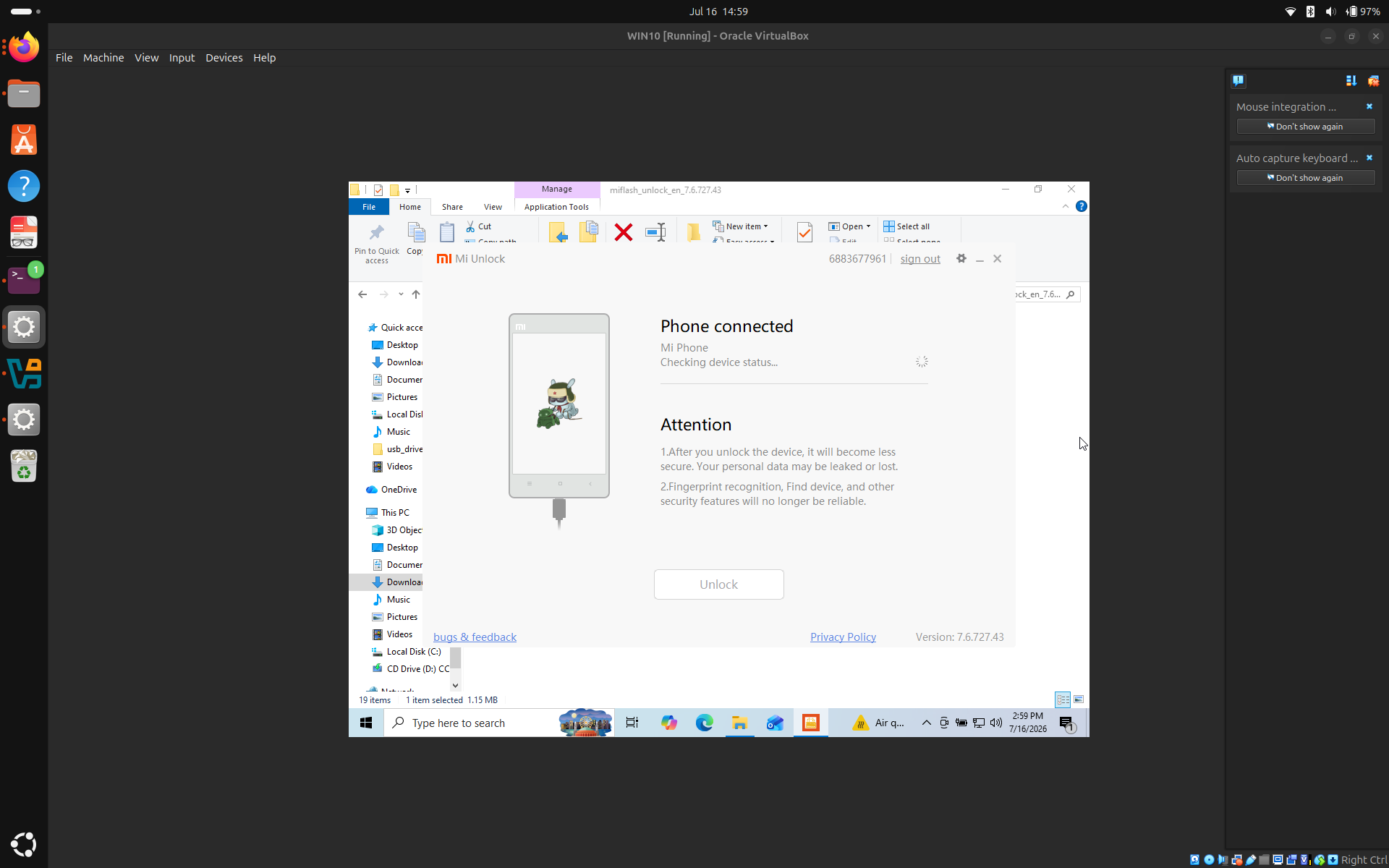Close the Mi Unlock window
This screenshot has height=868, width=1389.
[998, 258]
